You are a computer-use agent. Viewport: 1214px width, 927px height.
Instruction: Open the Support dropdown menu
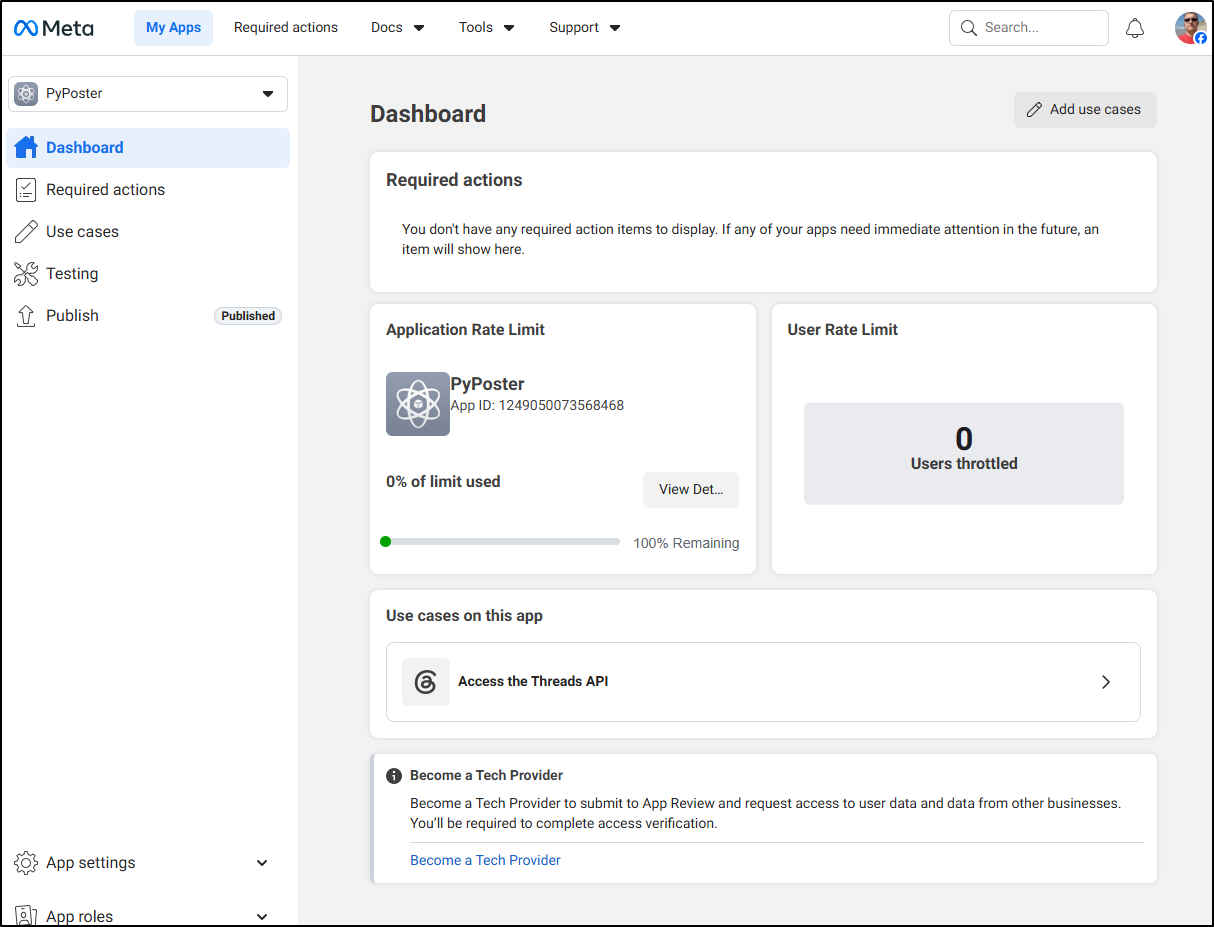pos(585,28)
